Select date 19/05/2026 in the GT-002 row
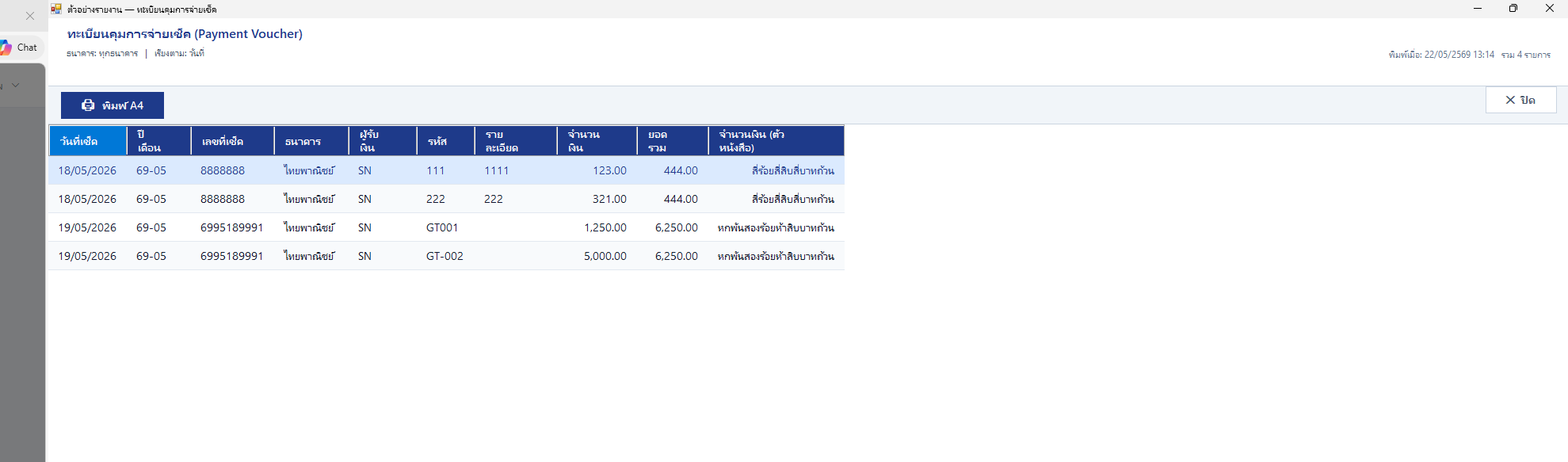Image resolution: width=1568 pixels, height=462 pixels. click(87, 256)
